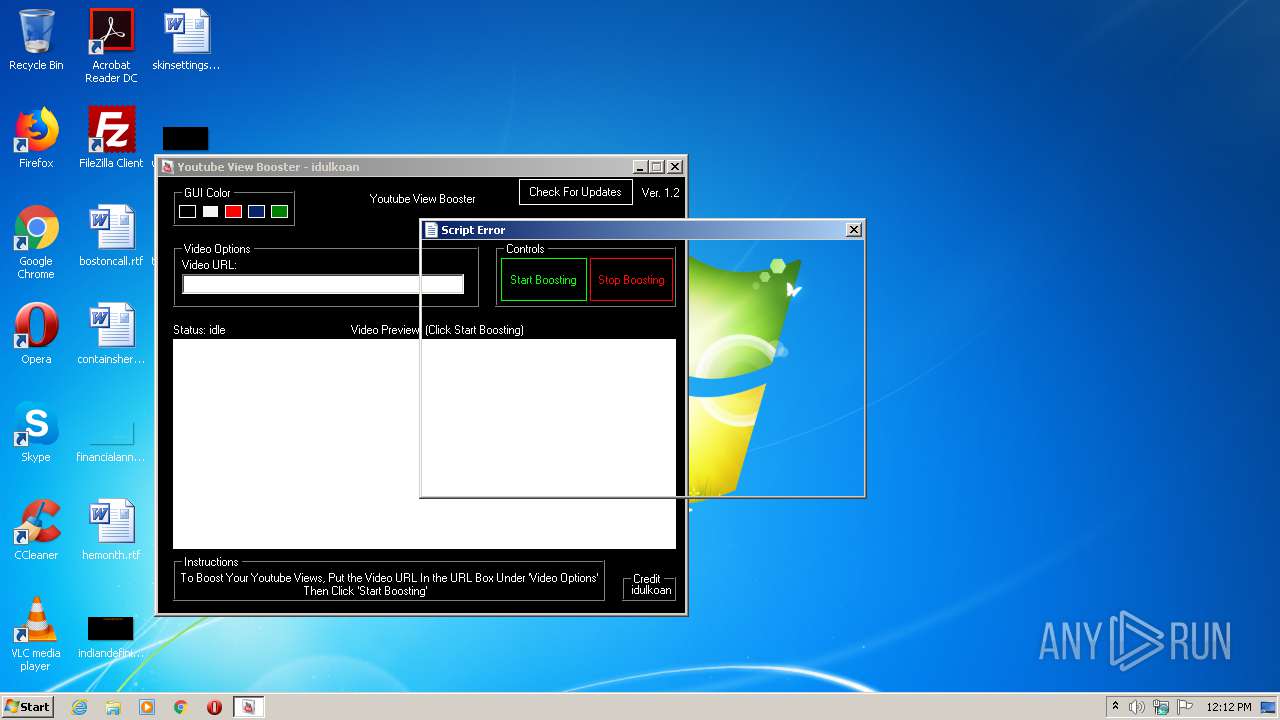Open the bostoncall.rtf document icon
The width and height of the screenshot is (1280, 720).
coord(111,236)
